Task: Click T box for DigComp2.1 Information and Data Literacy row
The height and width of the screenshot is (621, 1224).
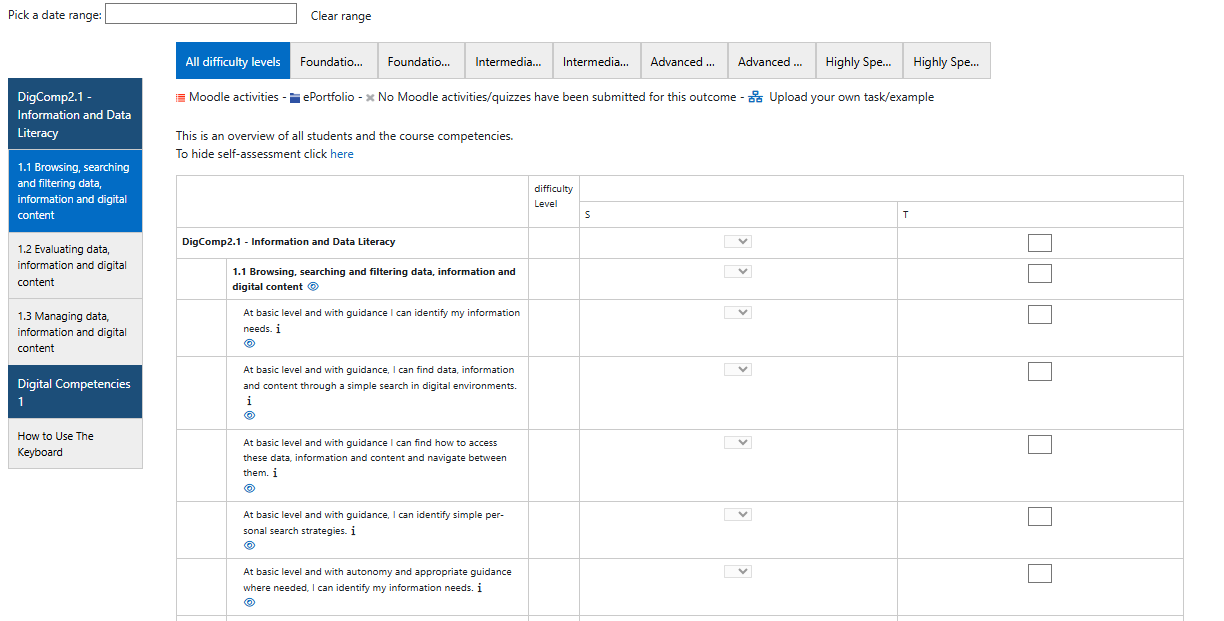Action: 1040,243
